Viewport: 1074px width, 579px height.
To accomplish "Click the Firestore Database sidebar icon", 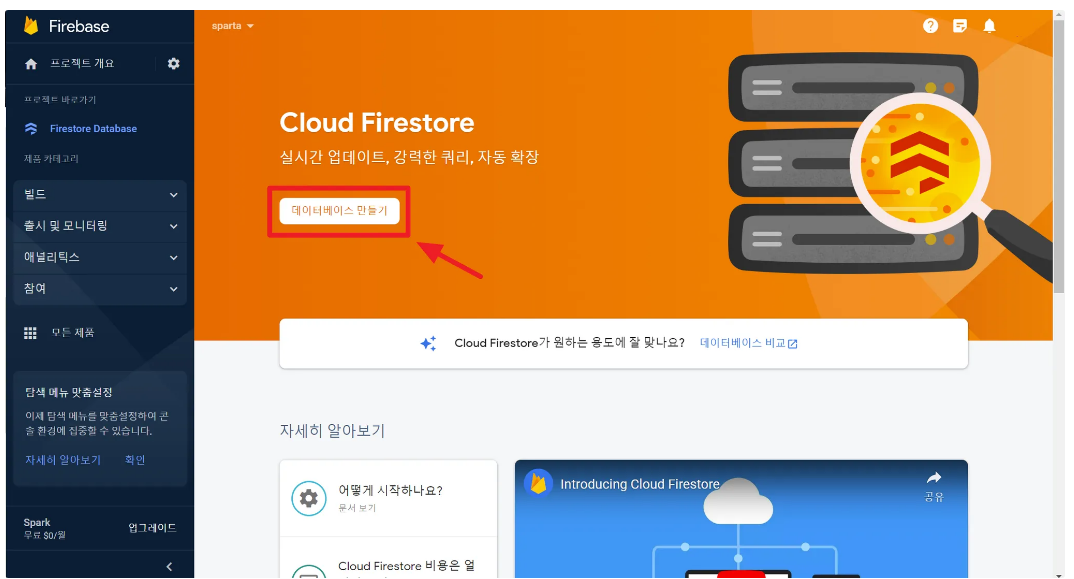I will tap(31, 129).
